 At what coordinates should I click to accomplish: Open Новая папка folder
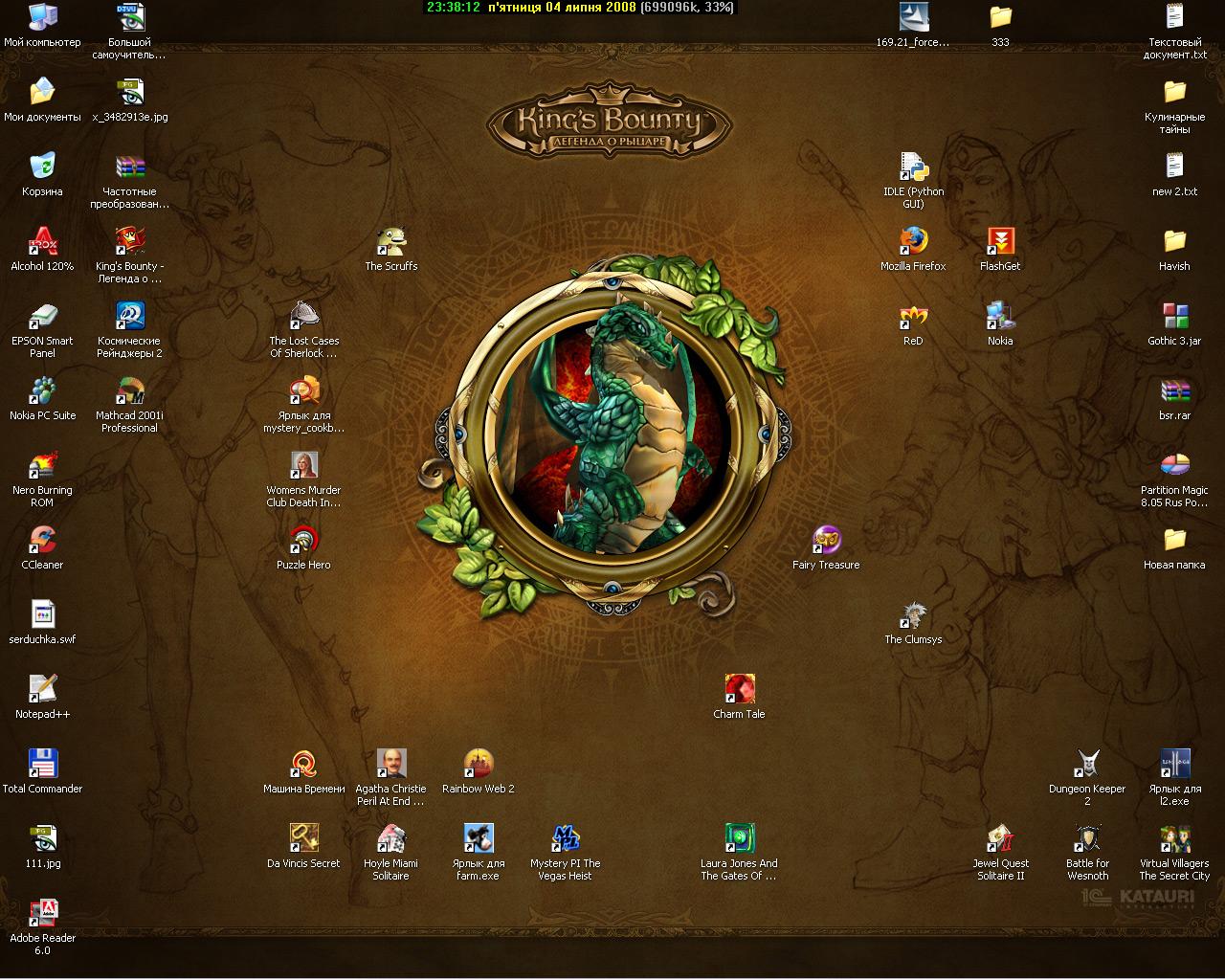pyautogui.click(x=1174, y=539)
